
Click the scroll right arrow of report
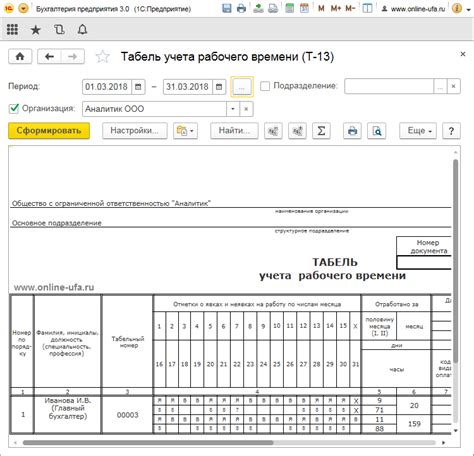[x=443, y=443]
